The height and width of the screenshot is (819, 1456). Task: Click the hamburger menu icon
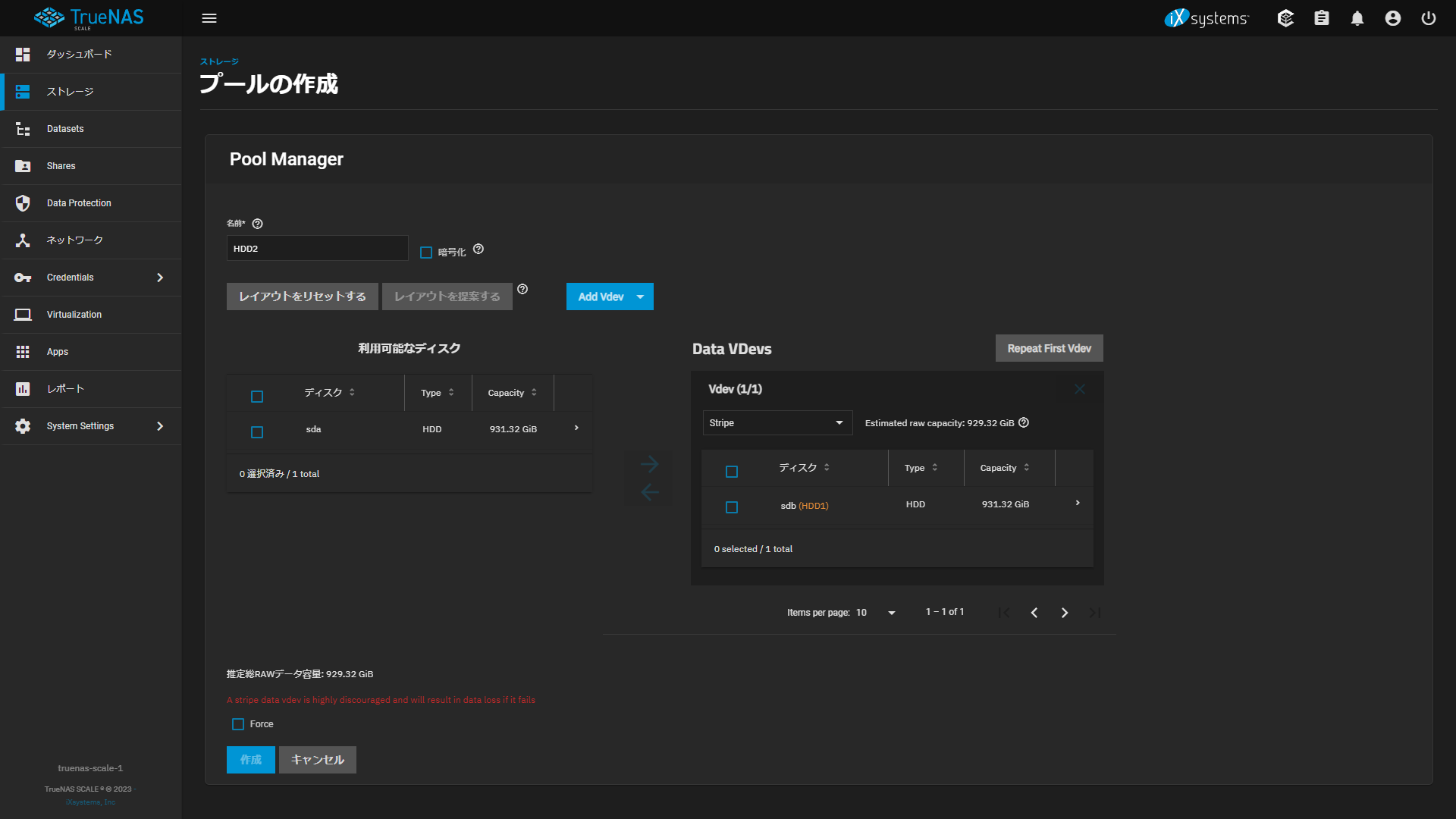(x=209, y=18)
